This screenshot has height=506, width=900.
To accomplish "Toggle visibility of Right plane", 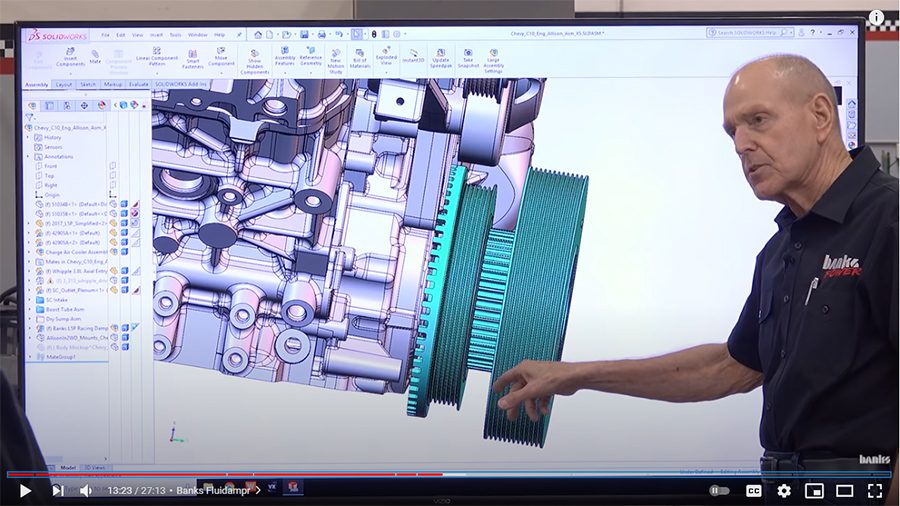I will (x=113, y=185).
